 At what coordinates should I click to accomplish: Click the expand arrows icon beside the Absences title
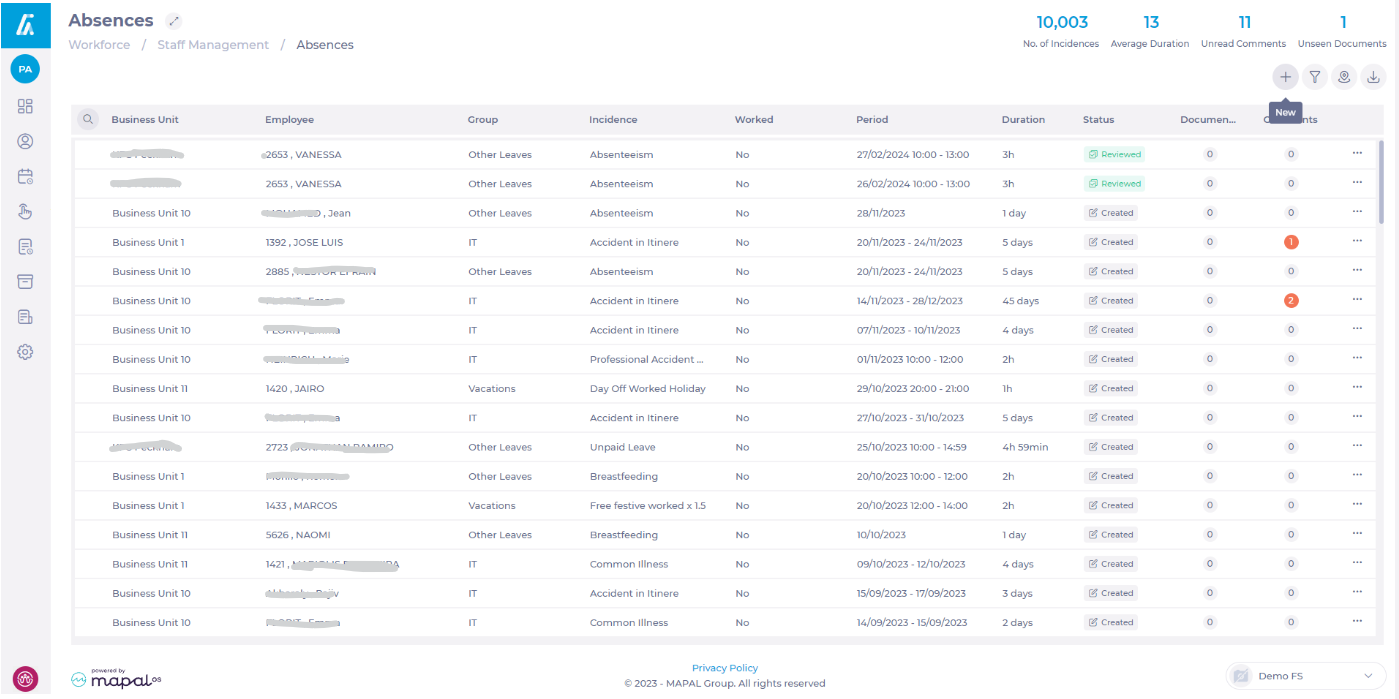(x=174, y=21)
